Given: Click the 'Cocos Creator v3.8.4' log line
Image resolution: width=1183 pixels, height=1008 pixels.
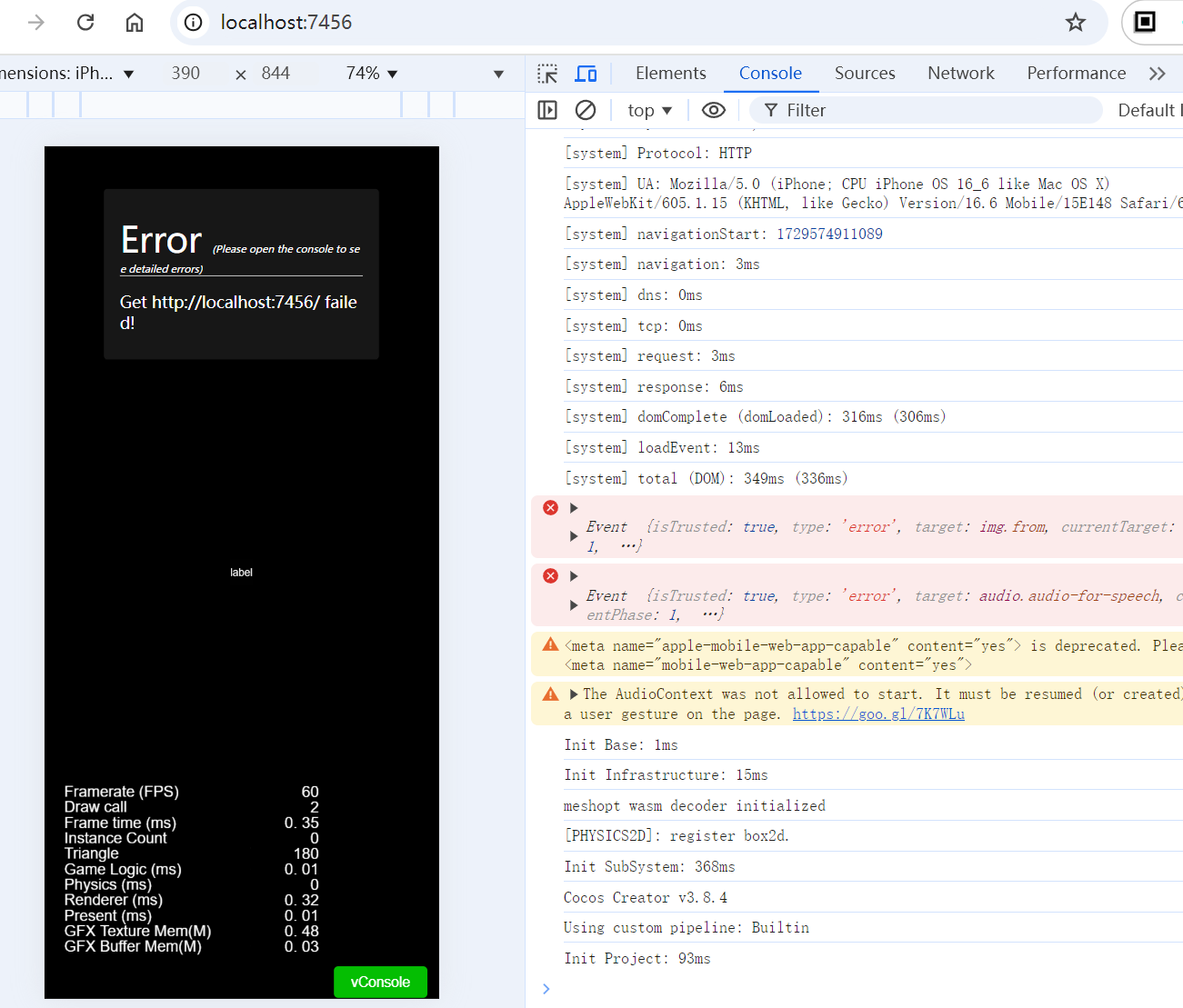Looking at the screenshot, I should (x=646, y=898).
